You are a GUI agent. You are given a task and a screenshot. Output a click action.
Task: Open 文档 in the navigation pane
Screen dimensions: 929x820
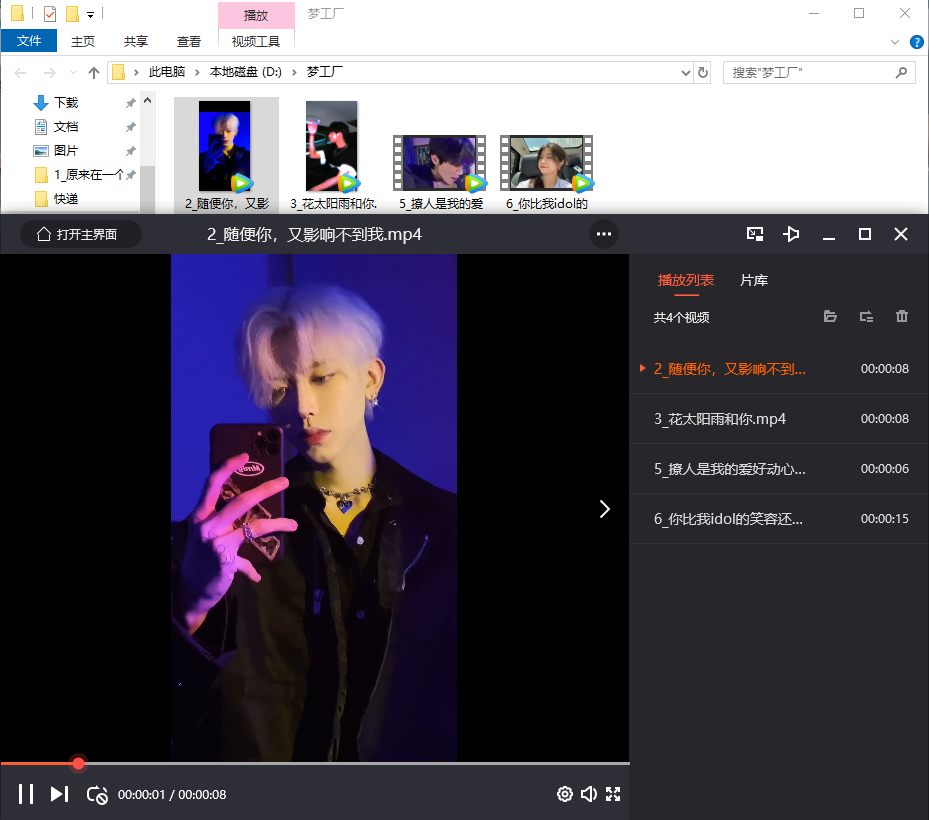pos(66,127)
